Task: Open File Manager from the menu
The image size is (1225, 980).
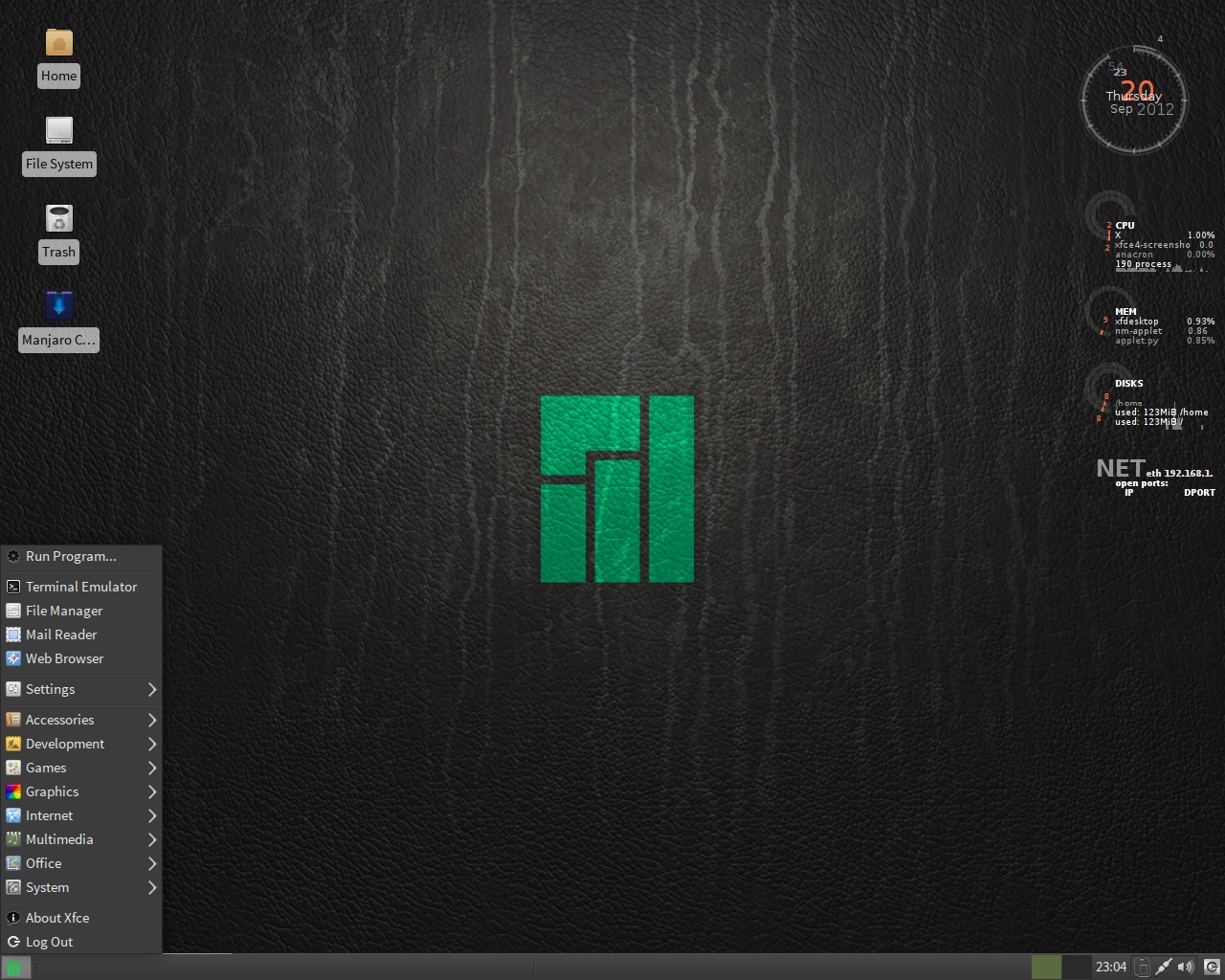Action: point(67,610)
